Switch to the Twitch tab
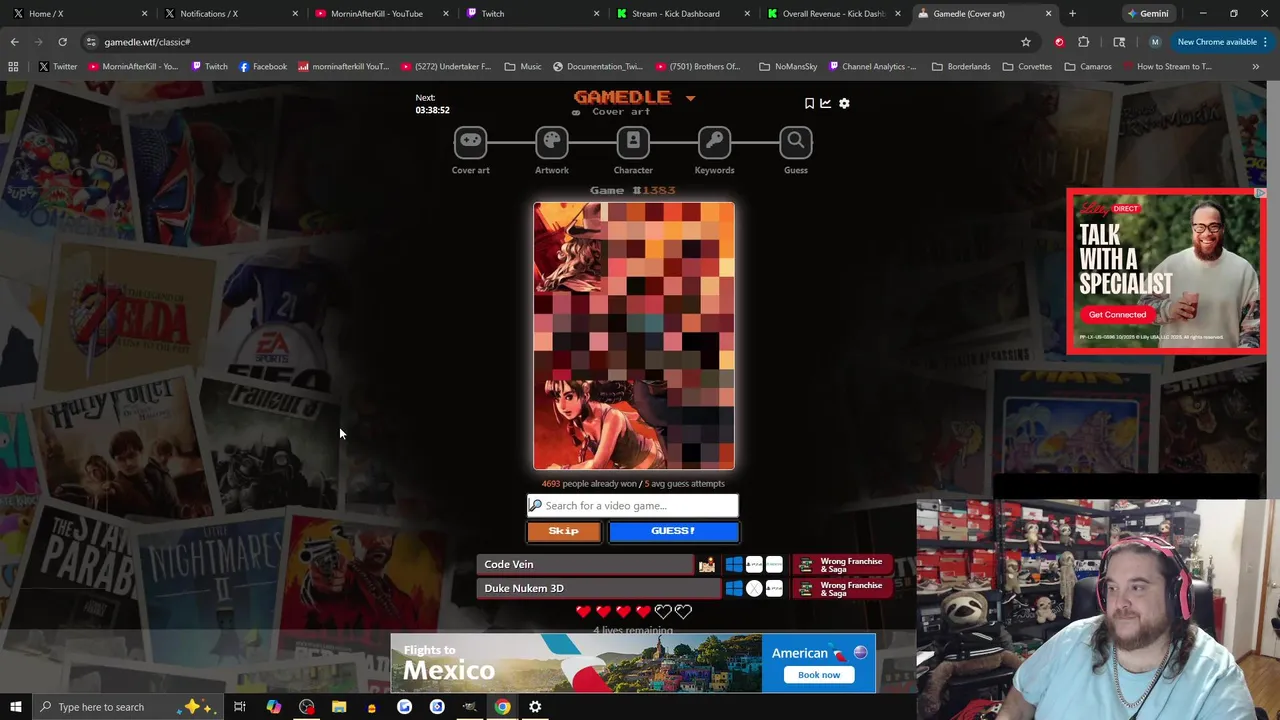The height and width of the screenshot is (720, 1280). pyautogui.click(x=532, y=14)
